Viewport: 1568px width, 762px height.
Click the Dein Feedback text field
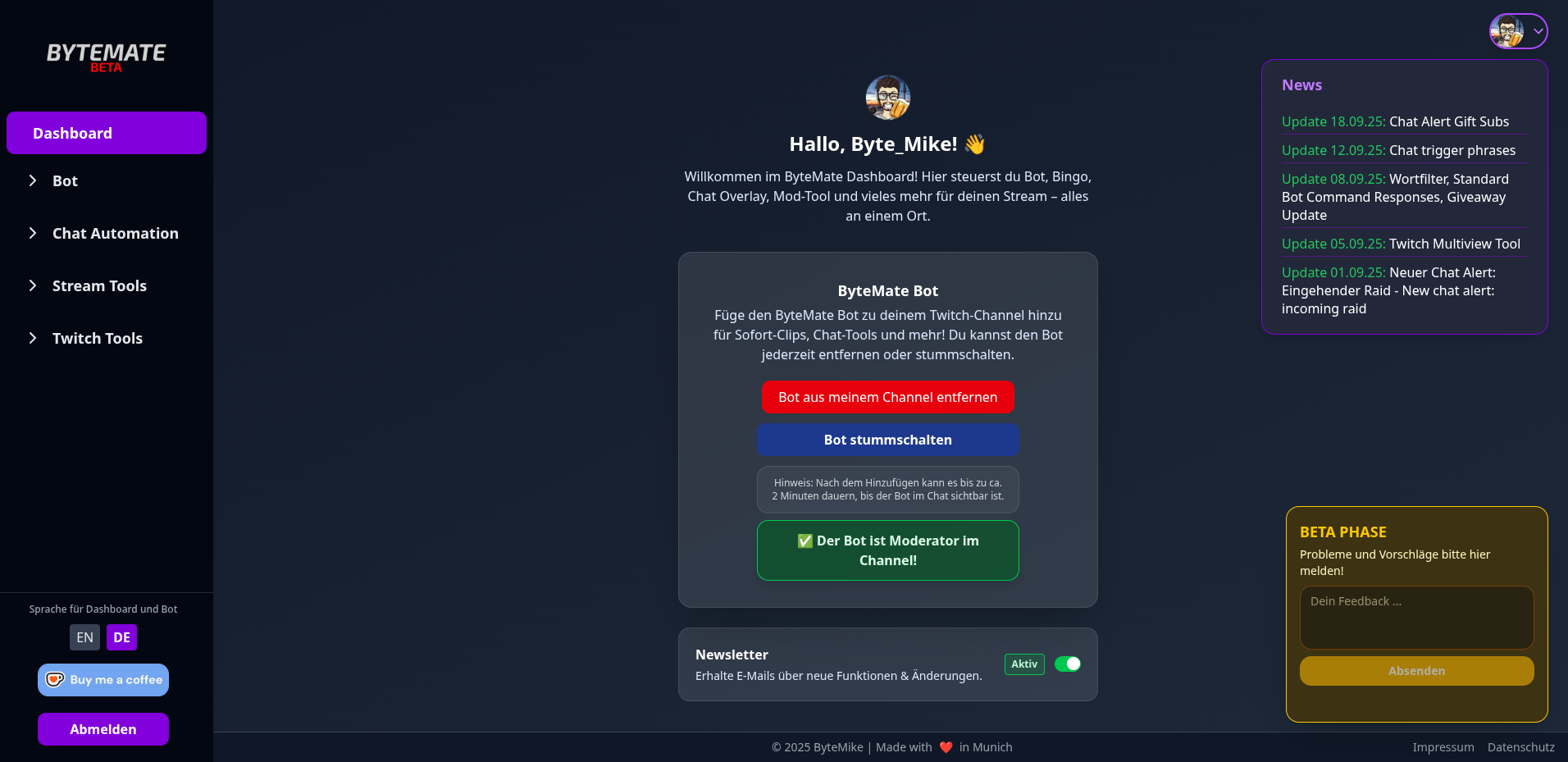[1416, 617]
